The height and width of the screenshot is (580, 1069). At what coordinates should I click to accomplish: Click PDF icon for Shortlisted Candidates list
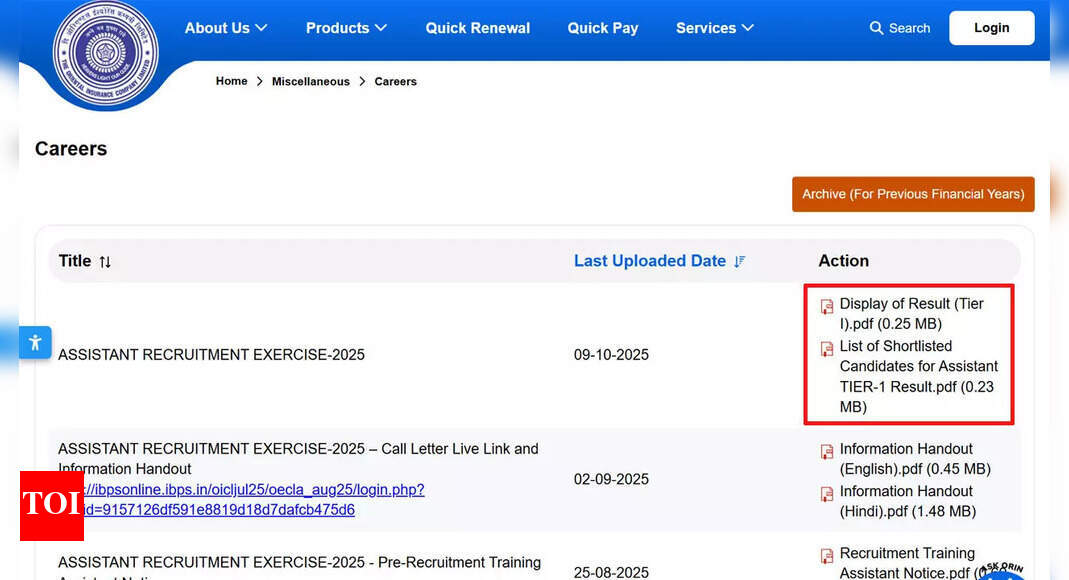click(827, 349)
